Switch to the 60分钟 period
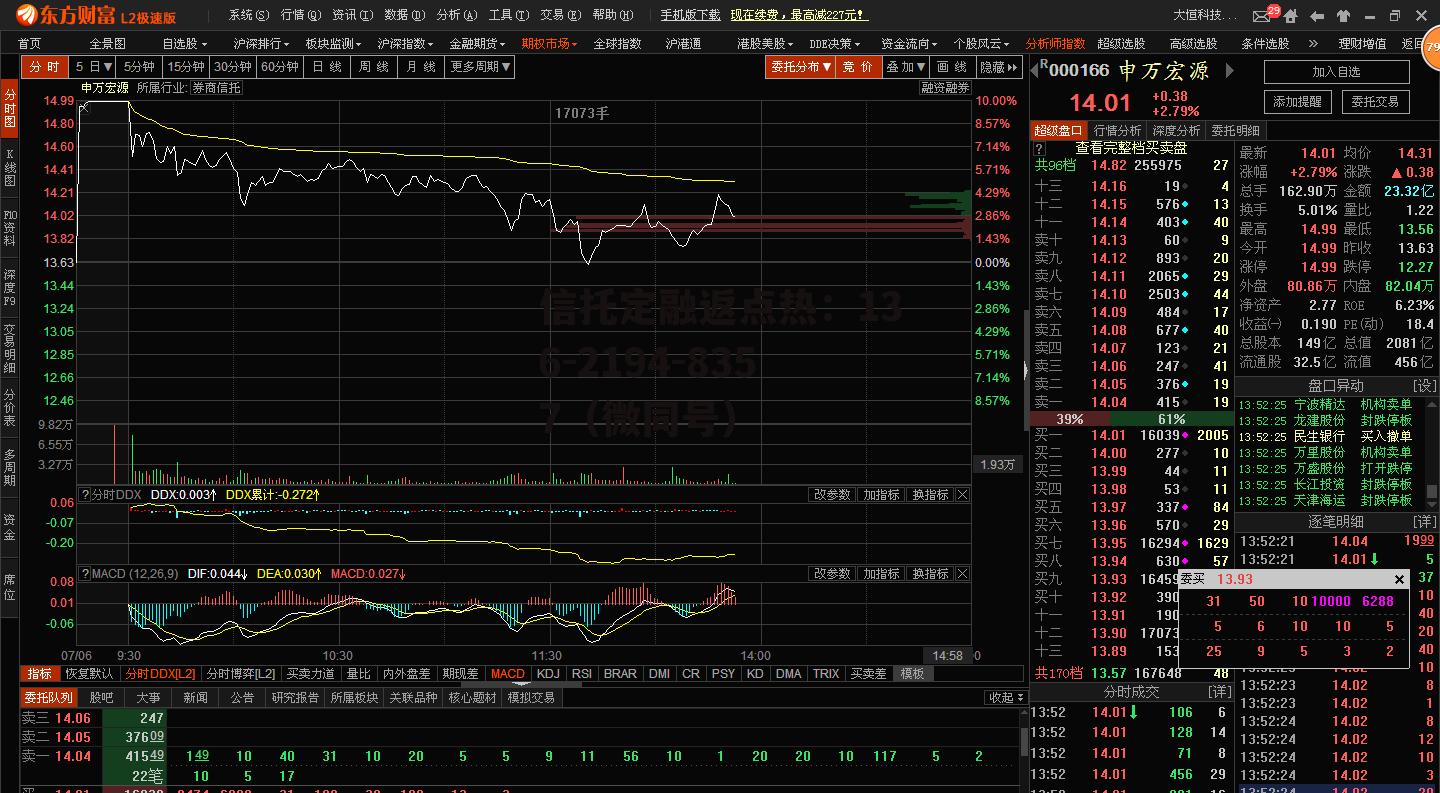The height and width of the screenshot is (793, 1440). pos(281,67)
